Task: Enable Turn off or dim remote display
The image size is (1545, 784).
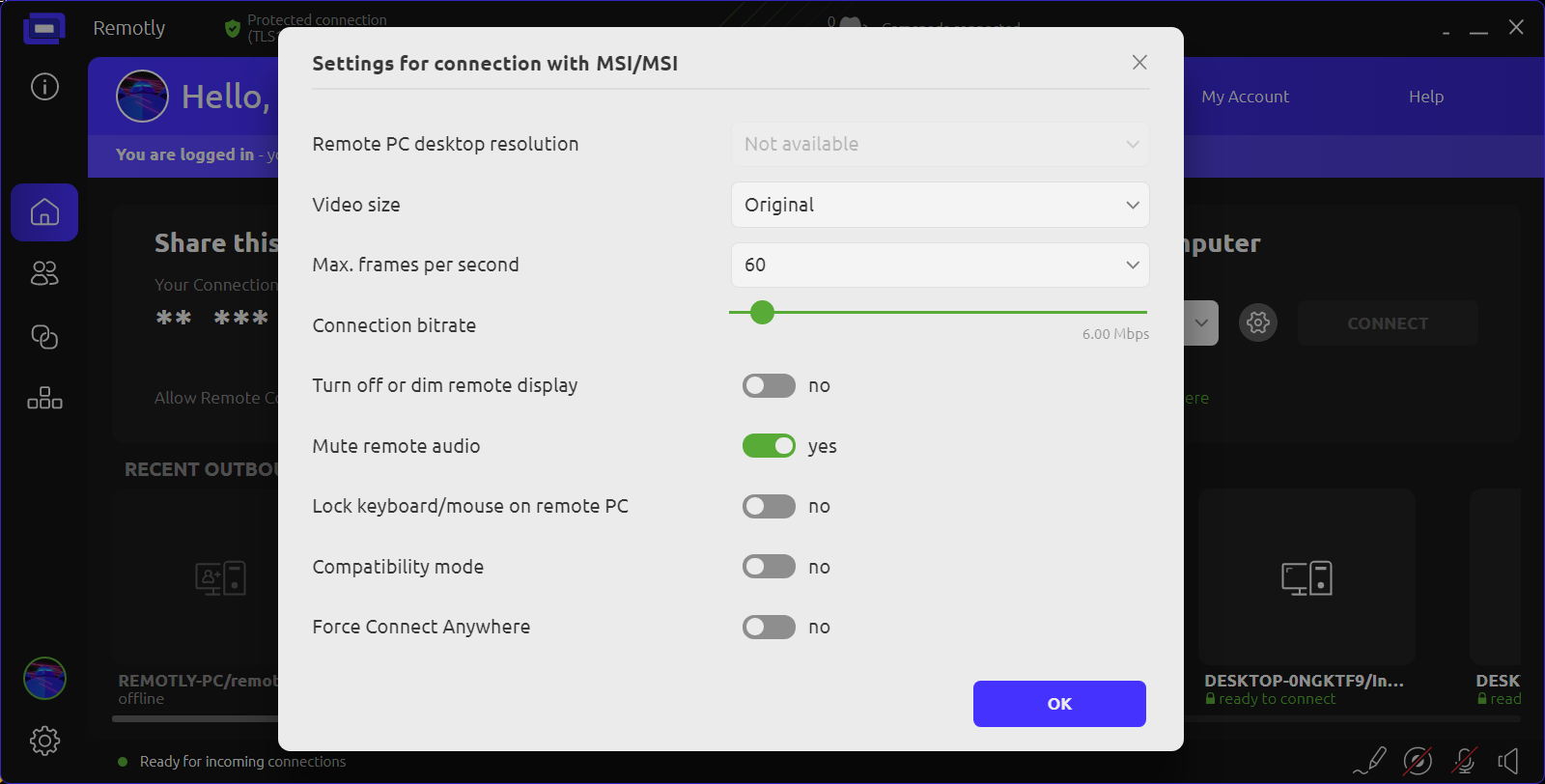Action: click(x=769, y=386)
